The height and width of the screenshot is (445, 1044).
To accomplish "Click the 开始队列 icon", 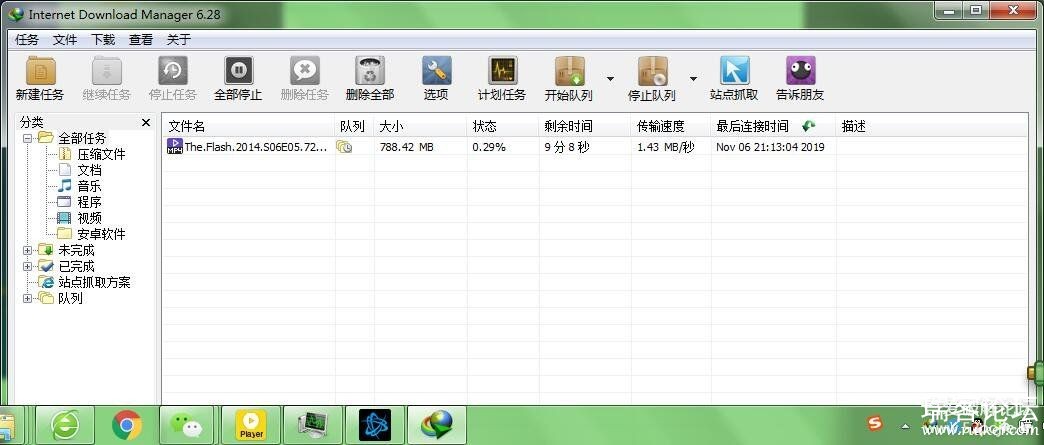I will pos(569,71).
